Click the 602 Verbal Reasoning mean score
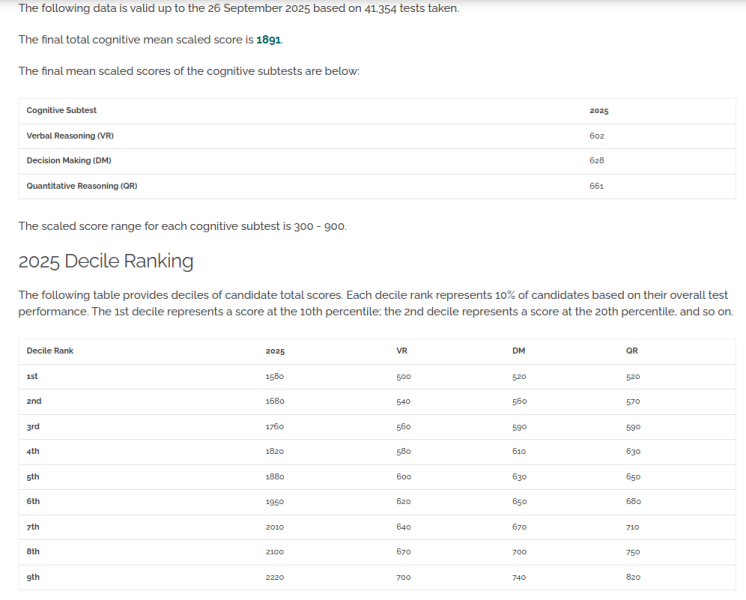The image size is (746, 600). point(597,136)
